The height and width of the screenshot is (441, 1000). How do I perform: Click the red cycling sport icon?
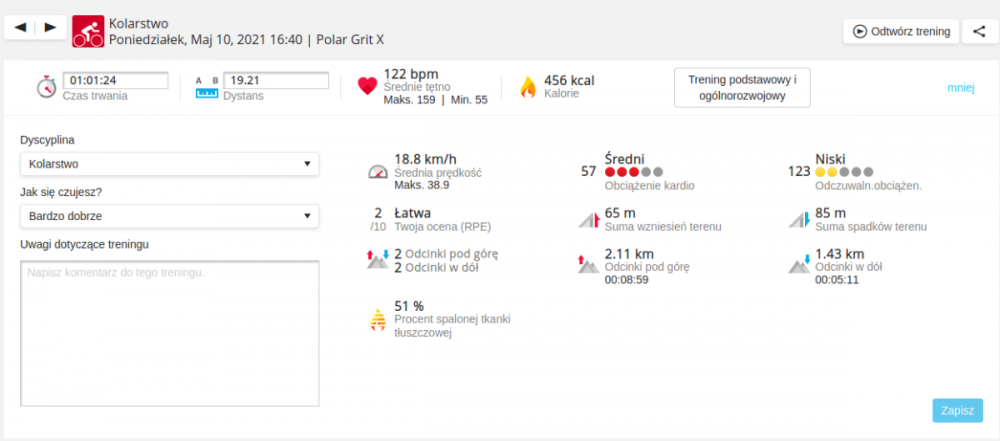[x=88, y=30]
